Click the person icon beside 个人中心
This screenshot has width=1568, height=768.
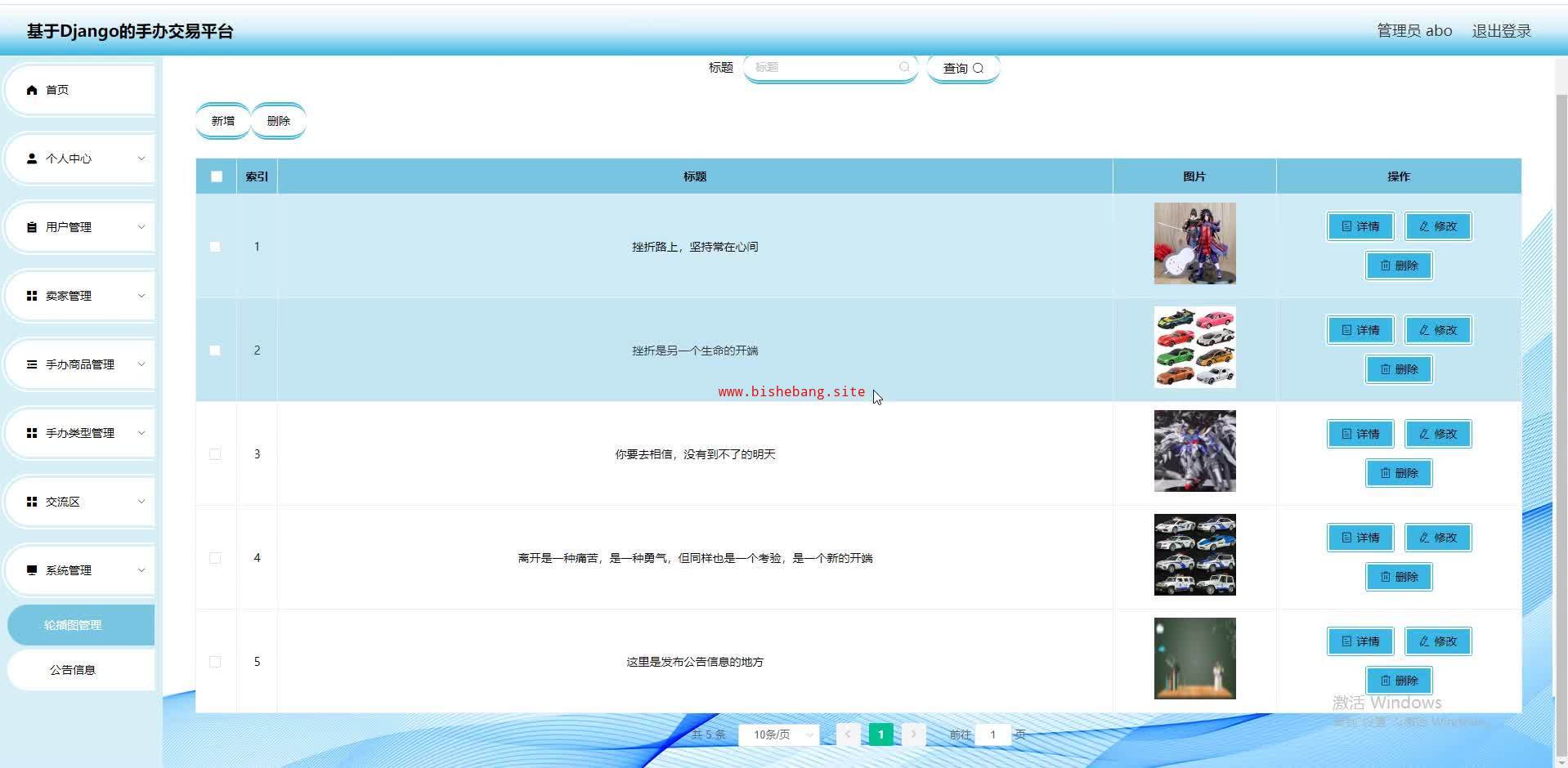click(x=32, y=159)
